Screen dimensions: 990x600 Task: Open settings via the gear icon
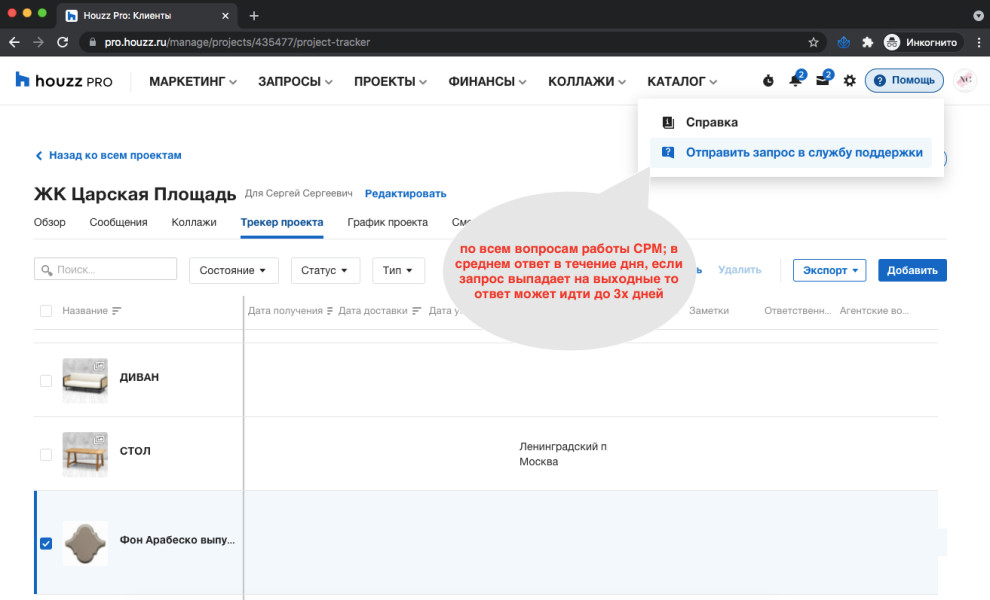point(849,80)
